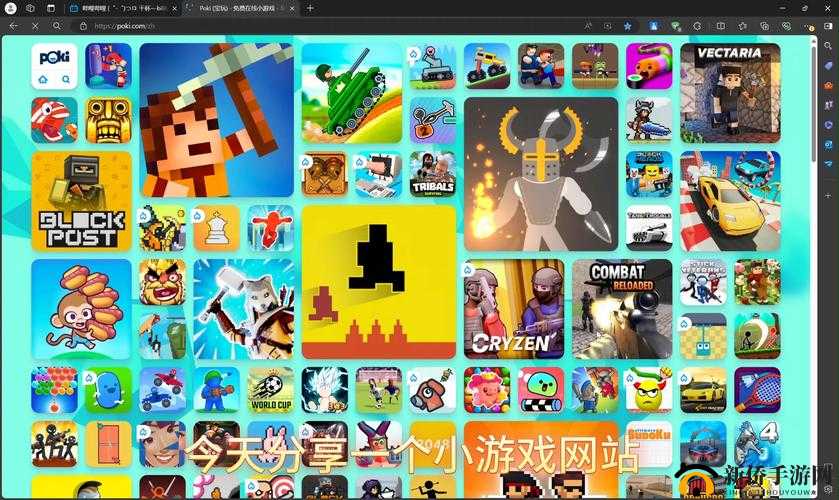Open the chess game icon
The height and width of the screenshot is (500, 839).
tap(216, 228)
